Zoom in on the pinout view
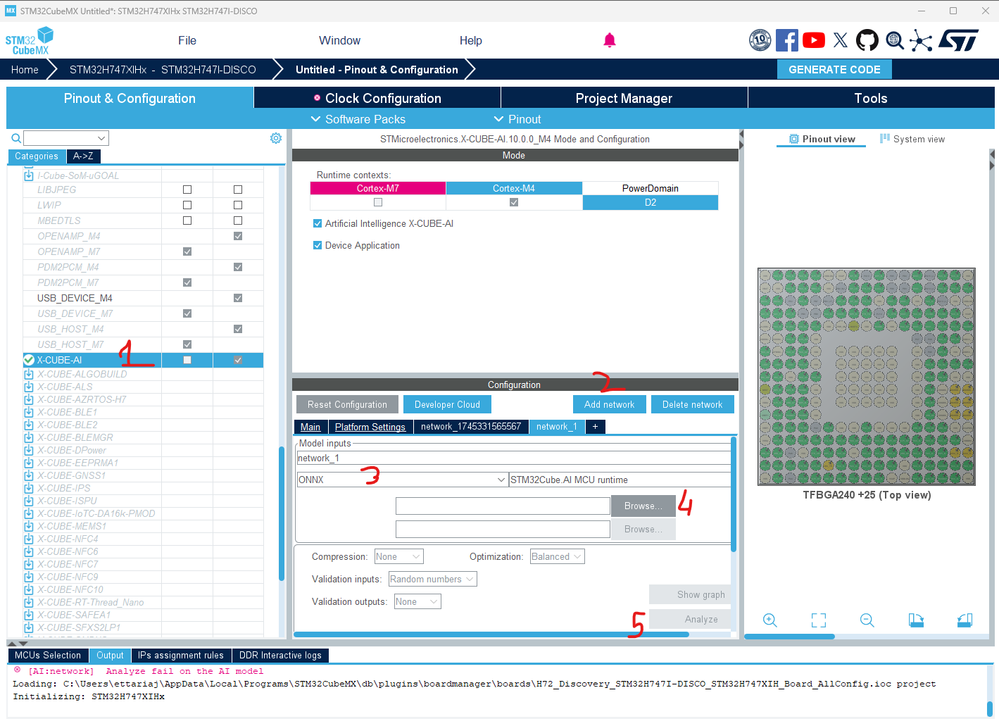Image resolution: width=999 pixels, height=724 pixels. [770, 620]
